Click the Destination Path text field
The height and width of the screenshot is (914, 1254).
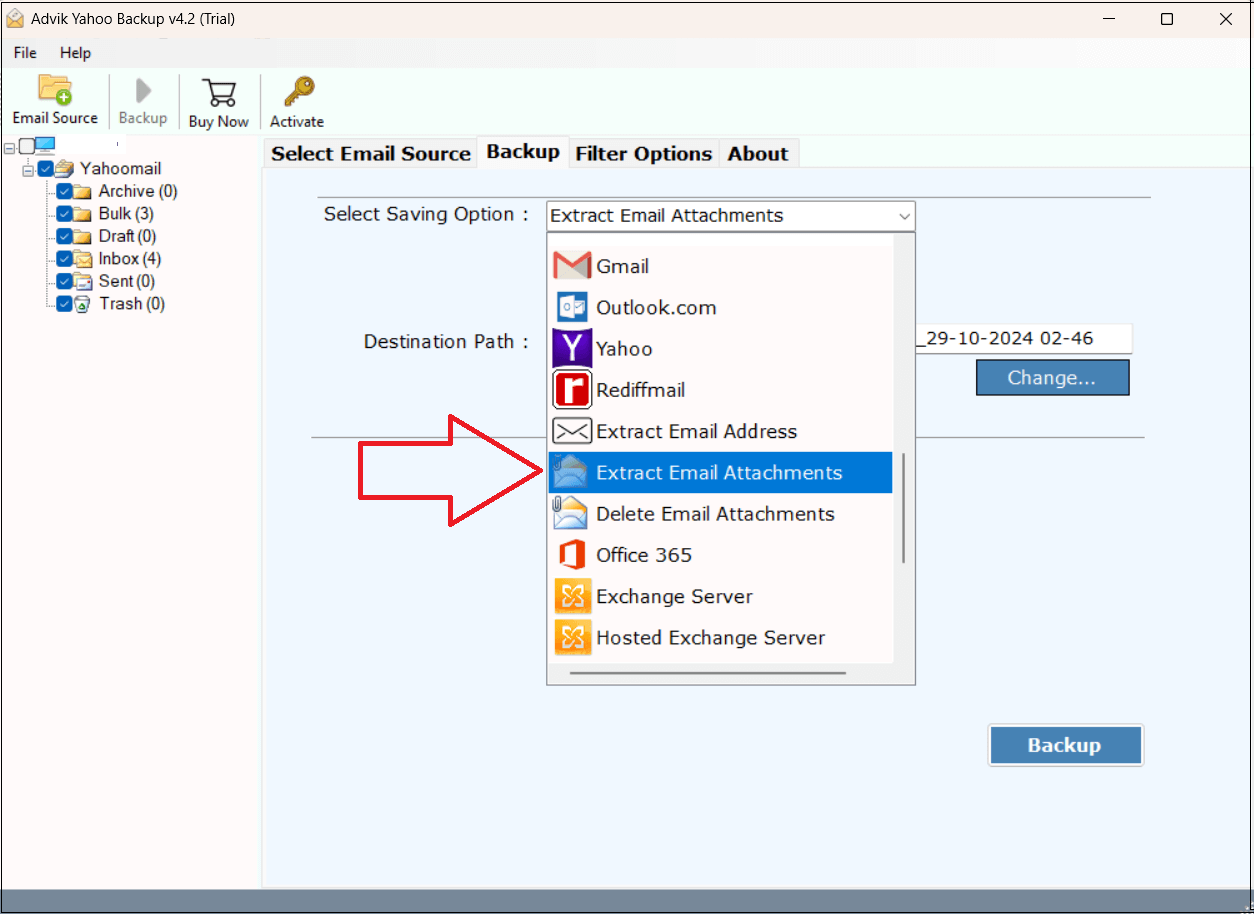tap(1022, 338)
